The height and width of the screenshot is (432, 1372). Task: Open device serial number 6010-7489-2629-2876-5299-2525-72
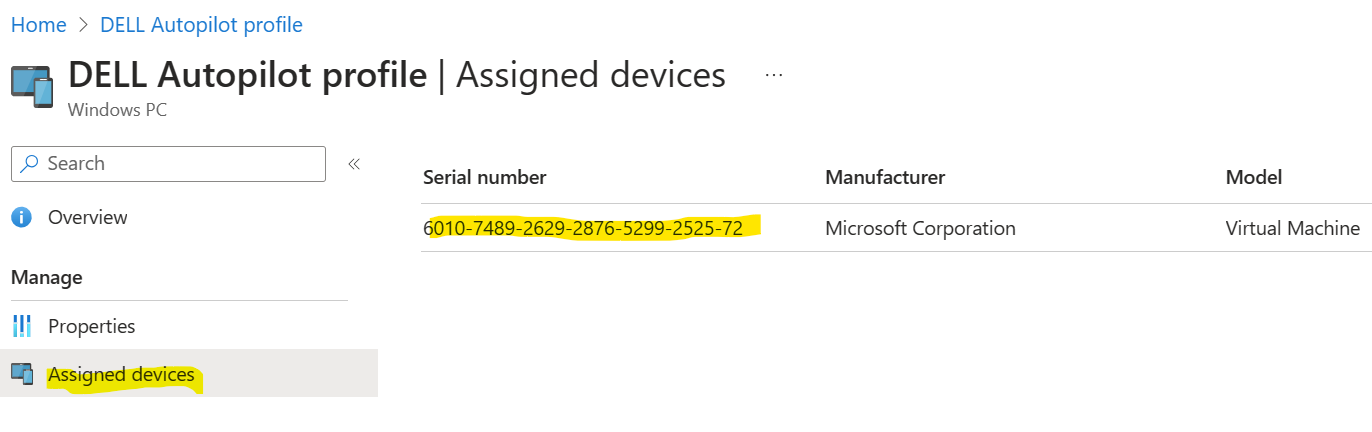click(x=583, y=228)
